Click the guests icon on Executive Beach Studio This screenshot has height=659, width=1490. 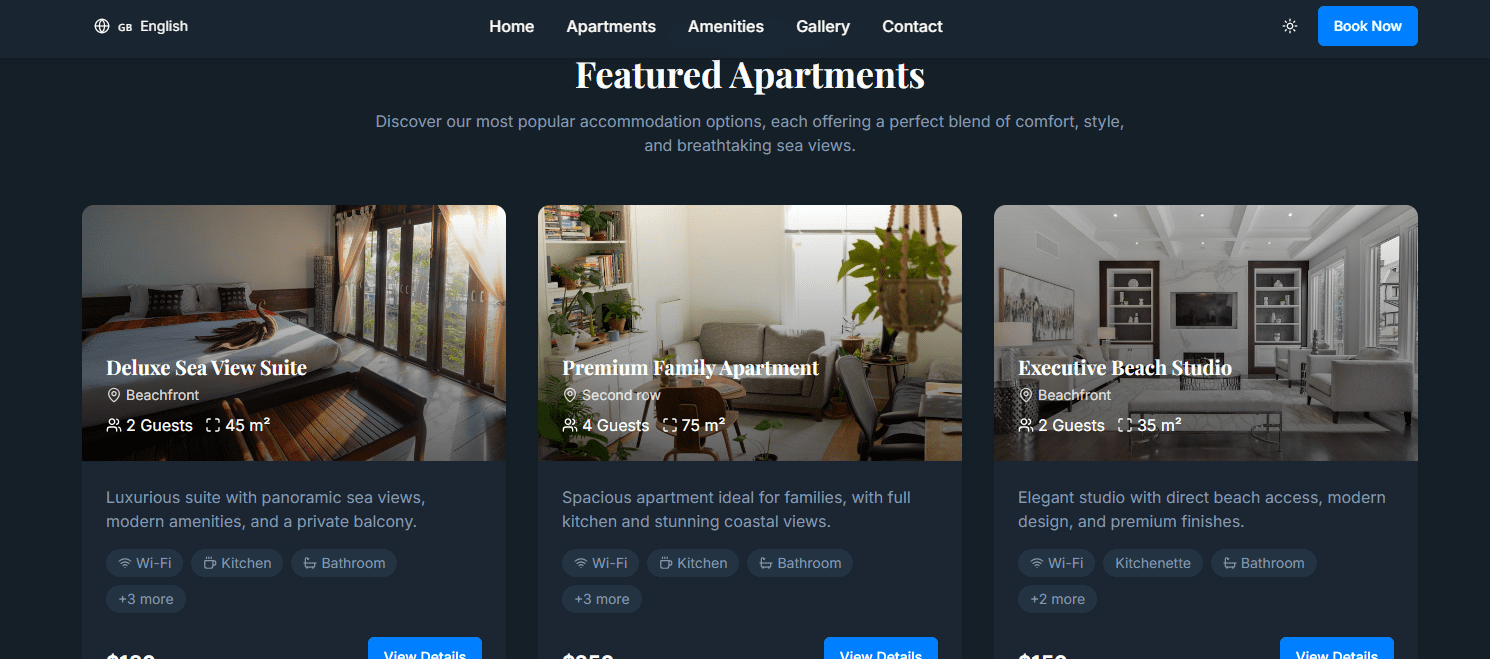tap(1026, 425)
